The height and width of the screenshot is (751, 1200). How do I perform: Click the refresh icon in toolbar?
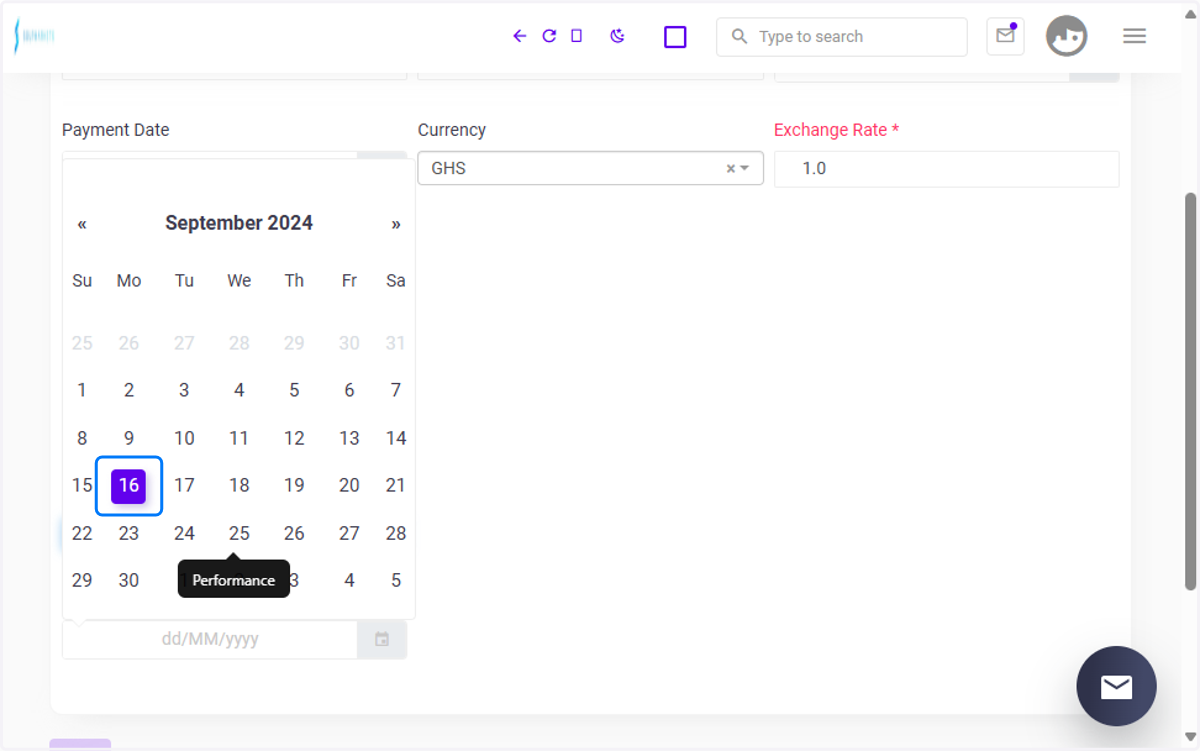pos(549,36)
